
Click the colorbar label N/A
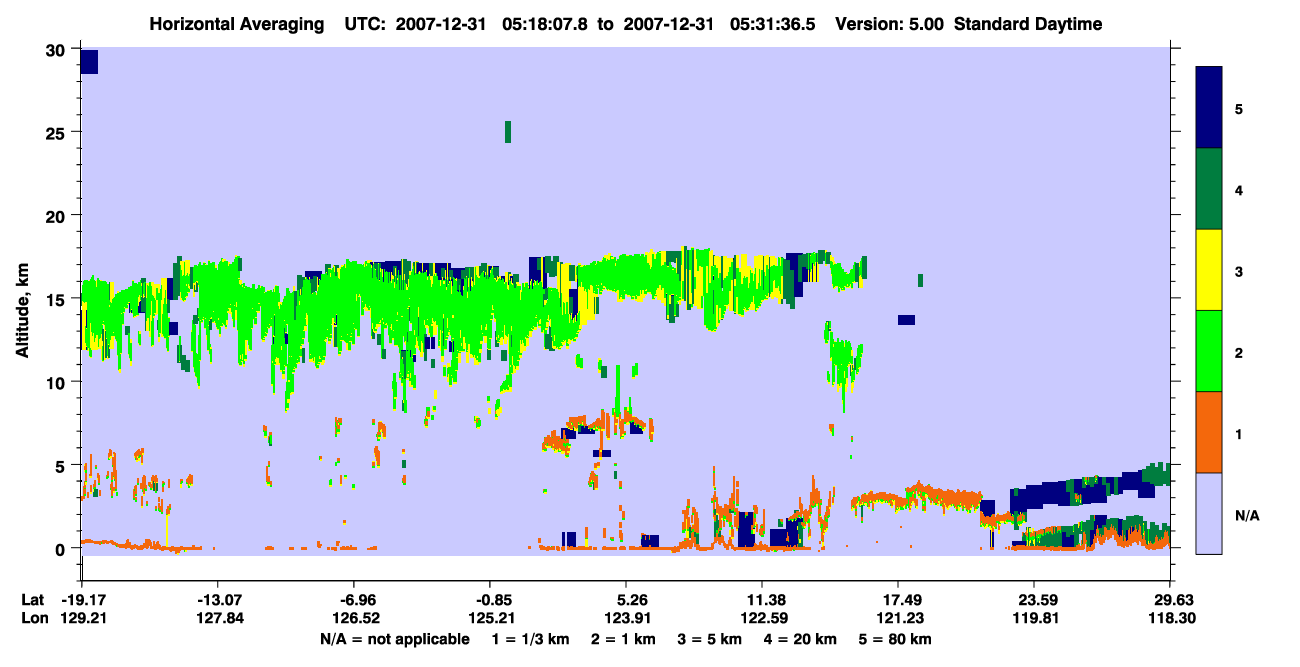(x=1246, y=516)
